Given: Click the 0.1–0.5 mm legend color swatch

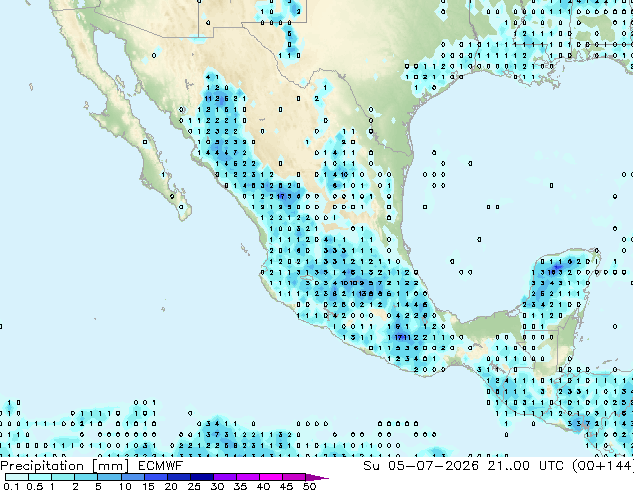Looking at the screenshot, I should point(17,477).
